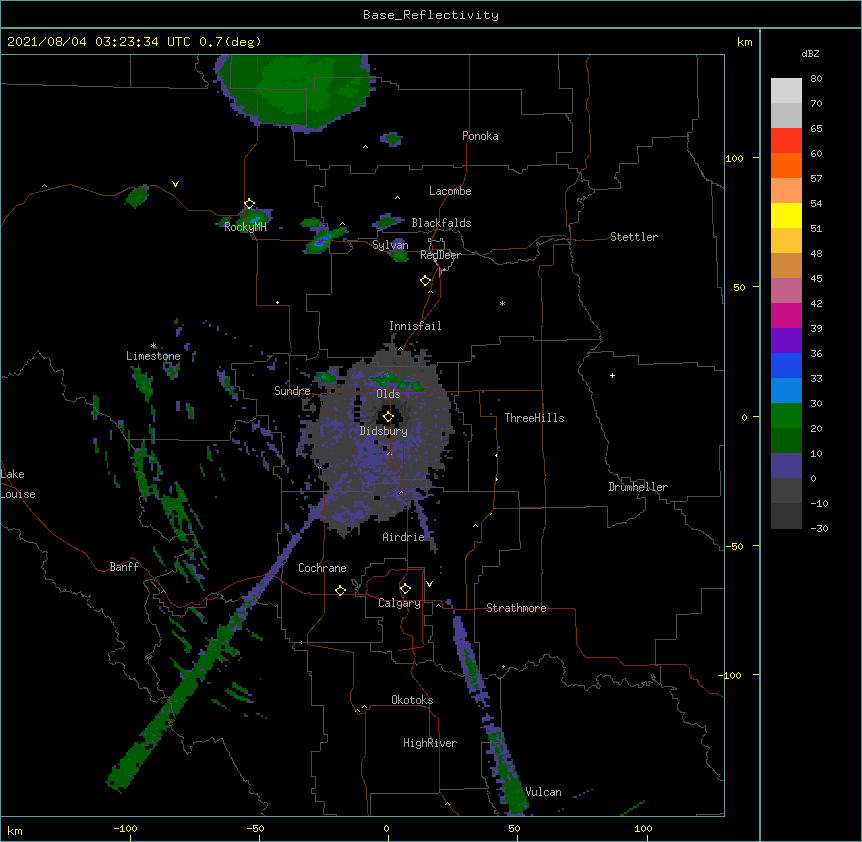This screenshot has width=862, height=842.
Task: Click the Banff label
Action: click(x=124, y=567)
